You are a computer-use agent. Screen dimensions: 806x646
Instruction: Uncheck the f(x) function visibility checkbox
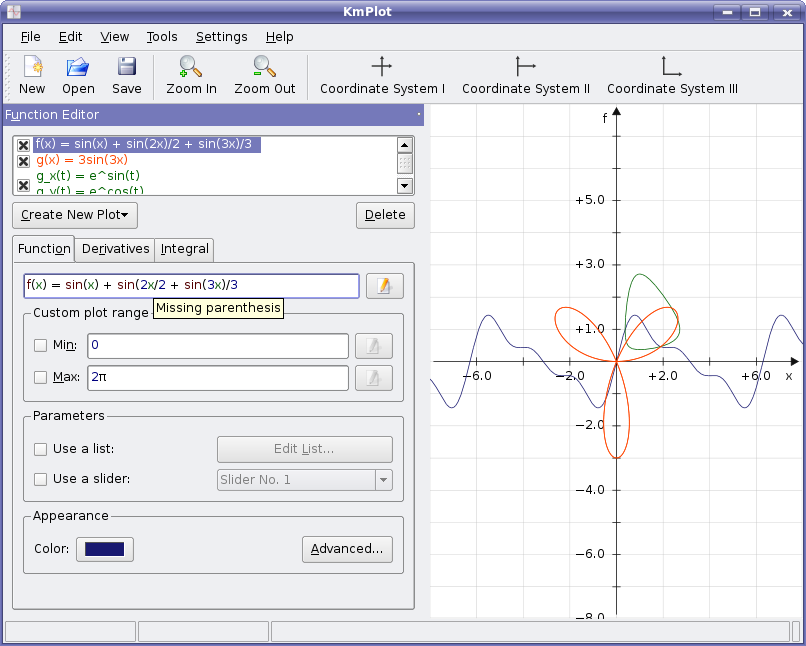pos(24,145)
